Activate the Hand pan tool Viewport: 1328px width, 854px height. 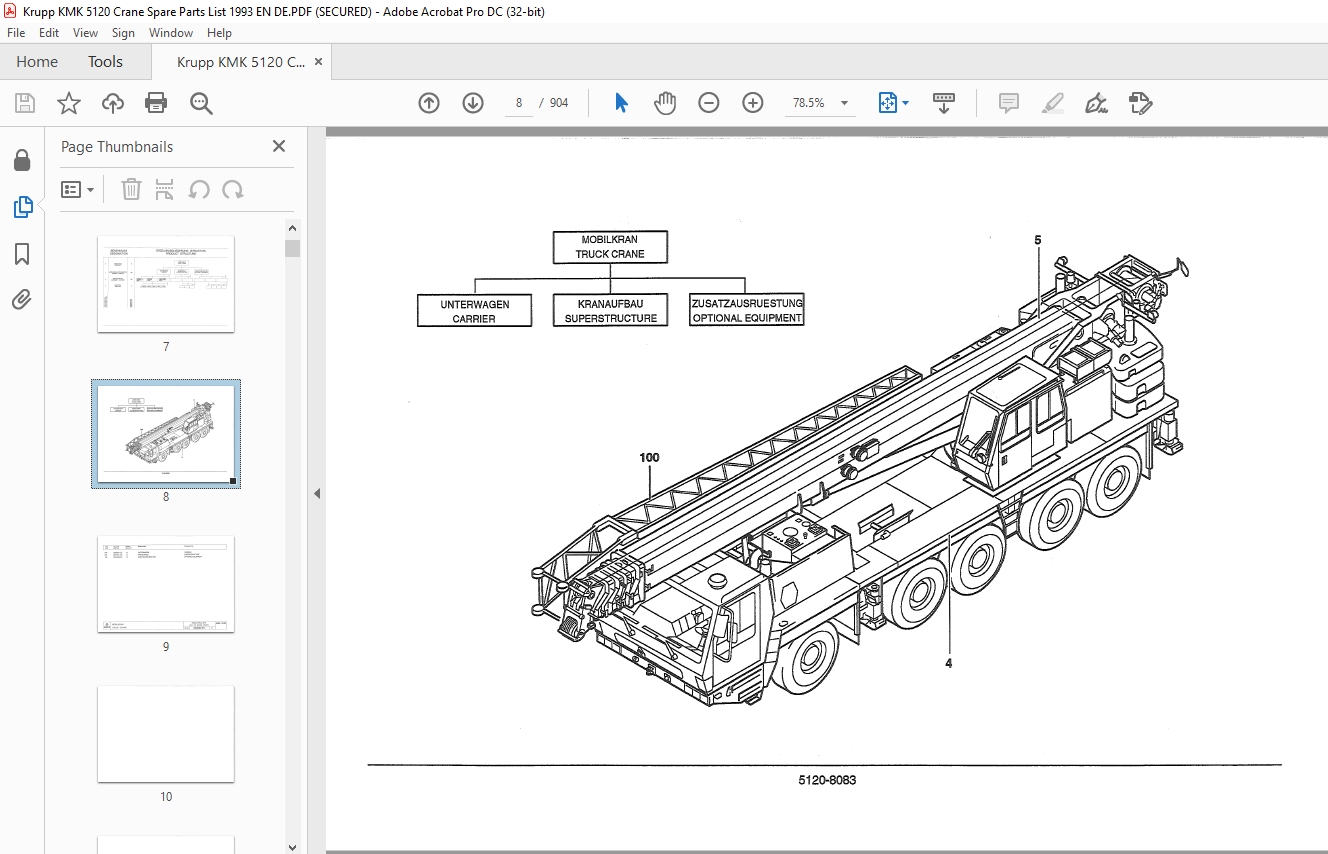point(665,103)
